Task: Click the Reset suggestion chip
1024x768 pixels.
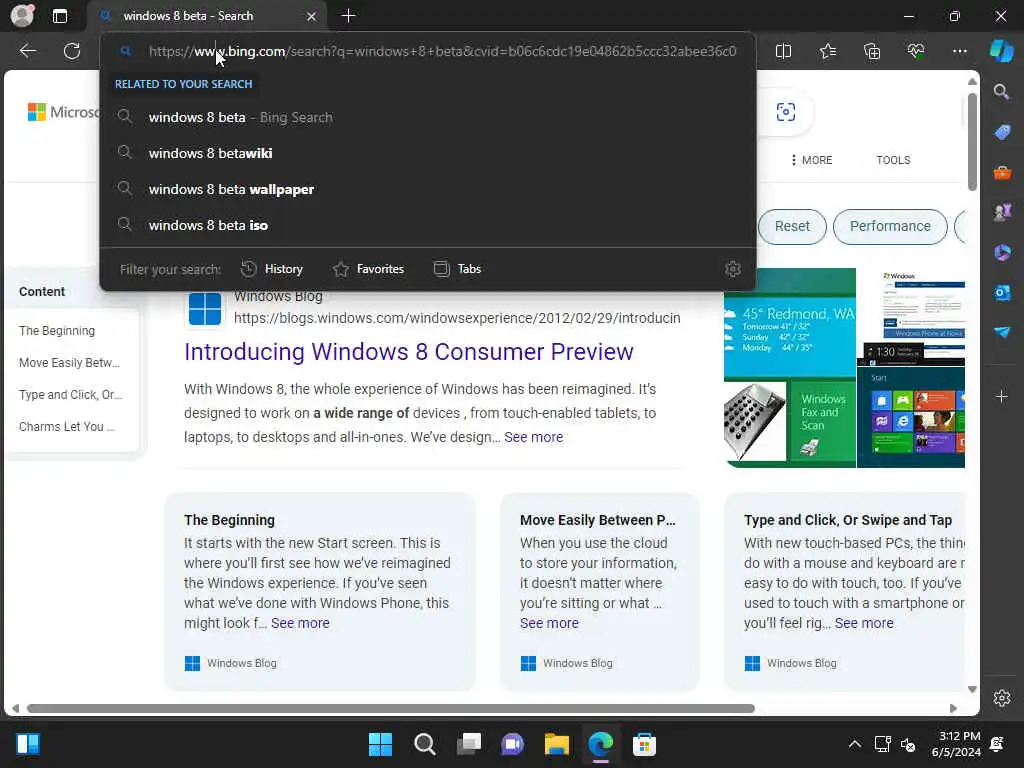Action: click(792, 227)
